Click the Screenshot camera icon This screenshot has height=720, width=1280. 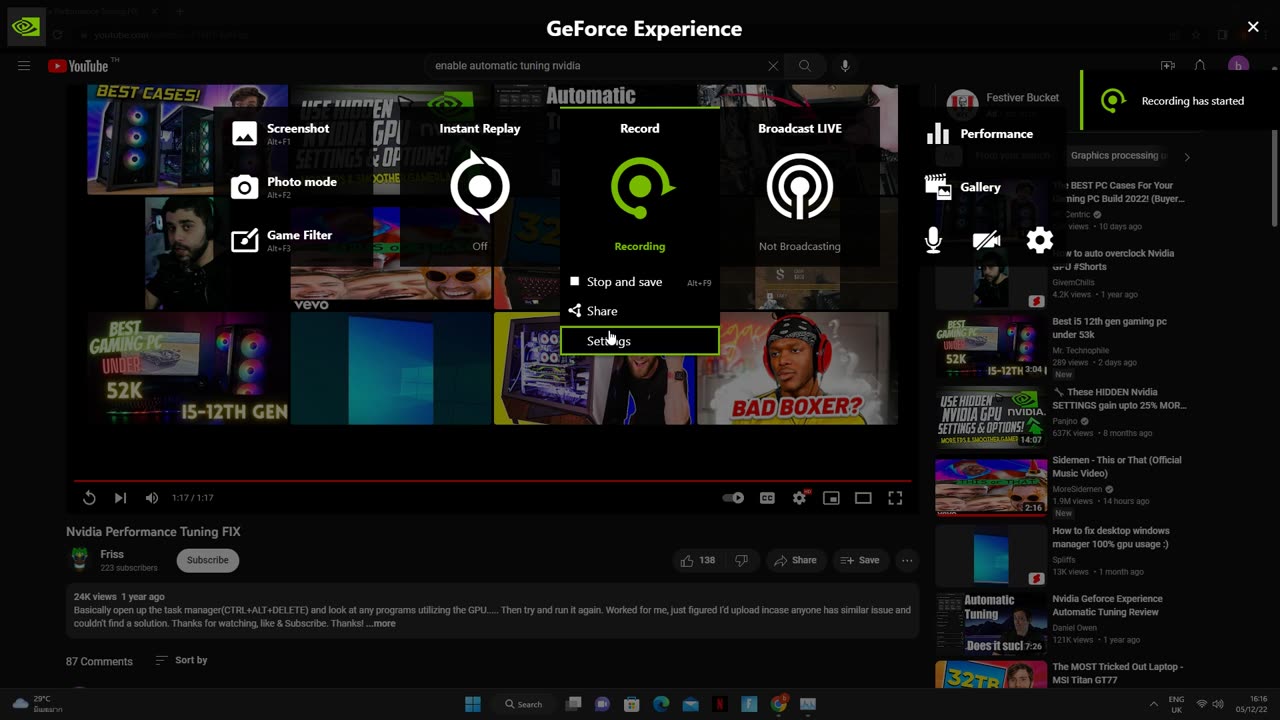[x=245, y=134]
